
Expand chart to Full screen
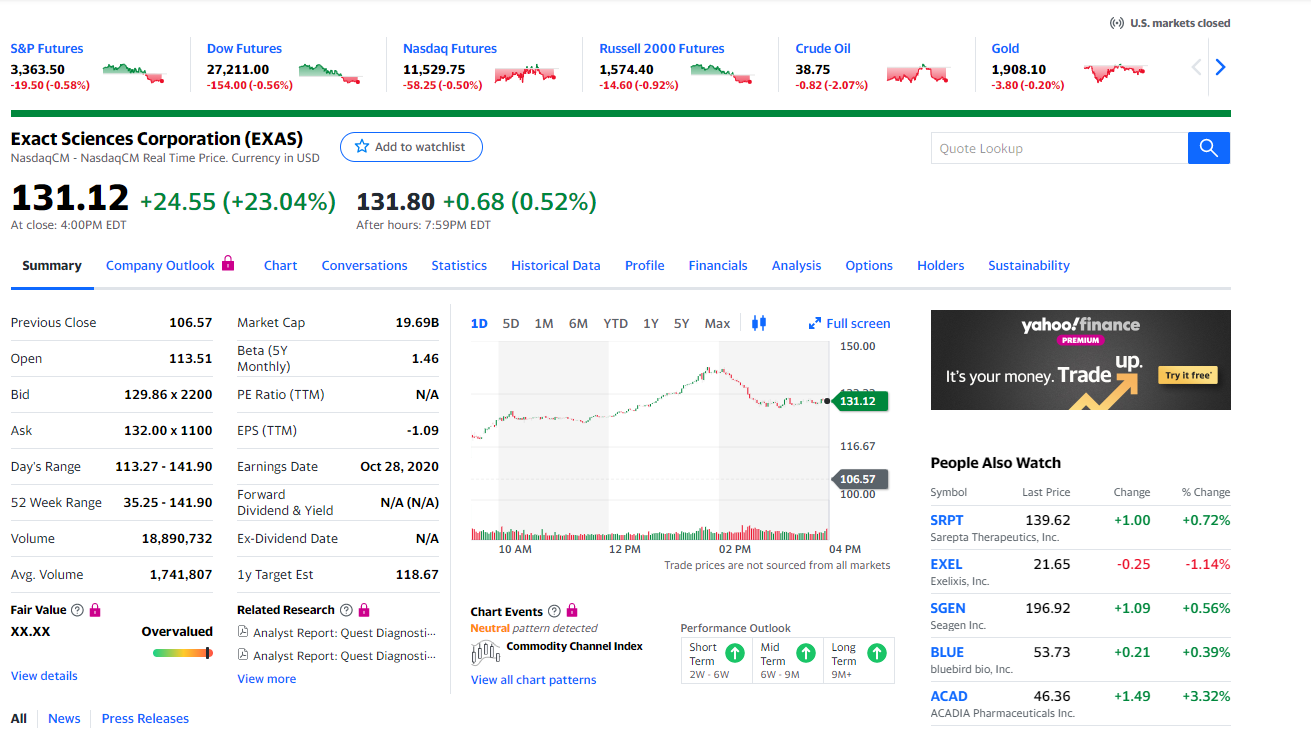tap(849, 323)
